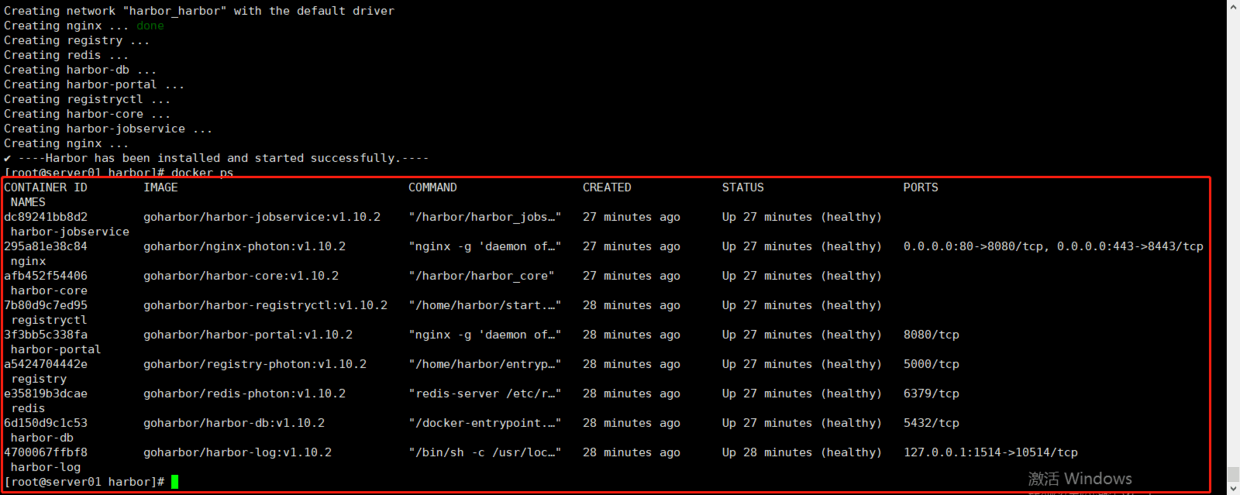Screen dimensions: 1240x495
Task: Click the "Creating registryctl ..." line
Action: 87,99
